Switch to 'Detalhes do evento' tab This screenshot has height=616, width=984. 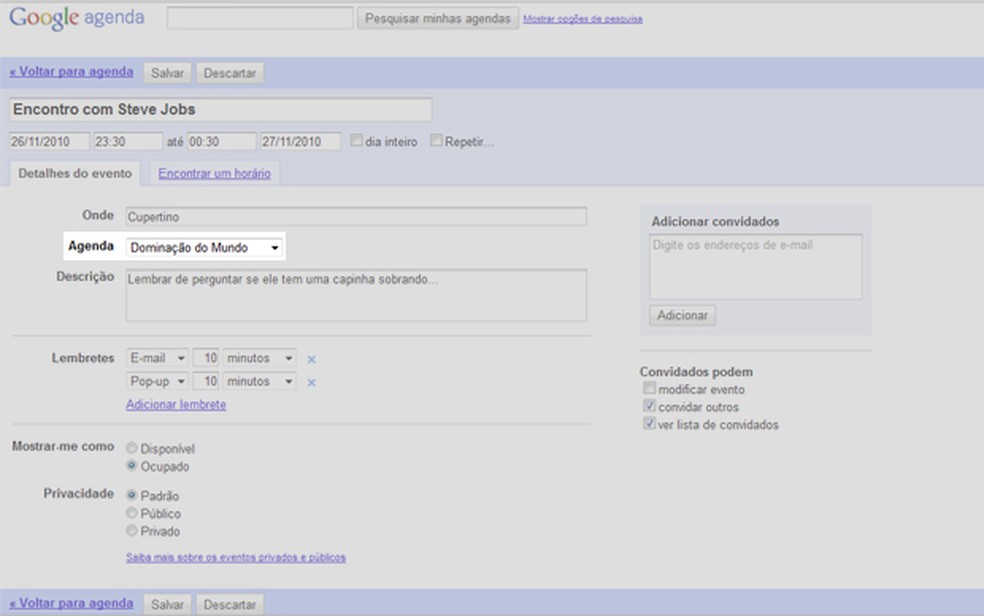pos(75,174)
